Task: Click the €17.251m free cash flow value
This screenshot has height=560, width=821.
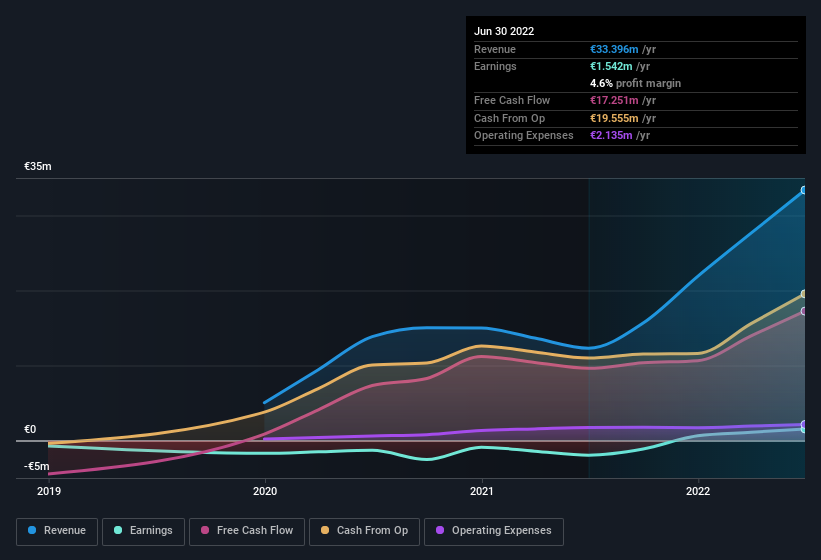Action: (x=614, y=100)
